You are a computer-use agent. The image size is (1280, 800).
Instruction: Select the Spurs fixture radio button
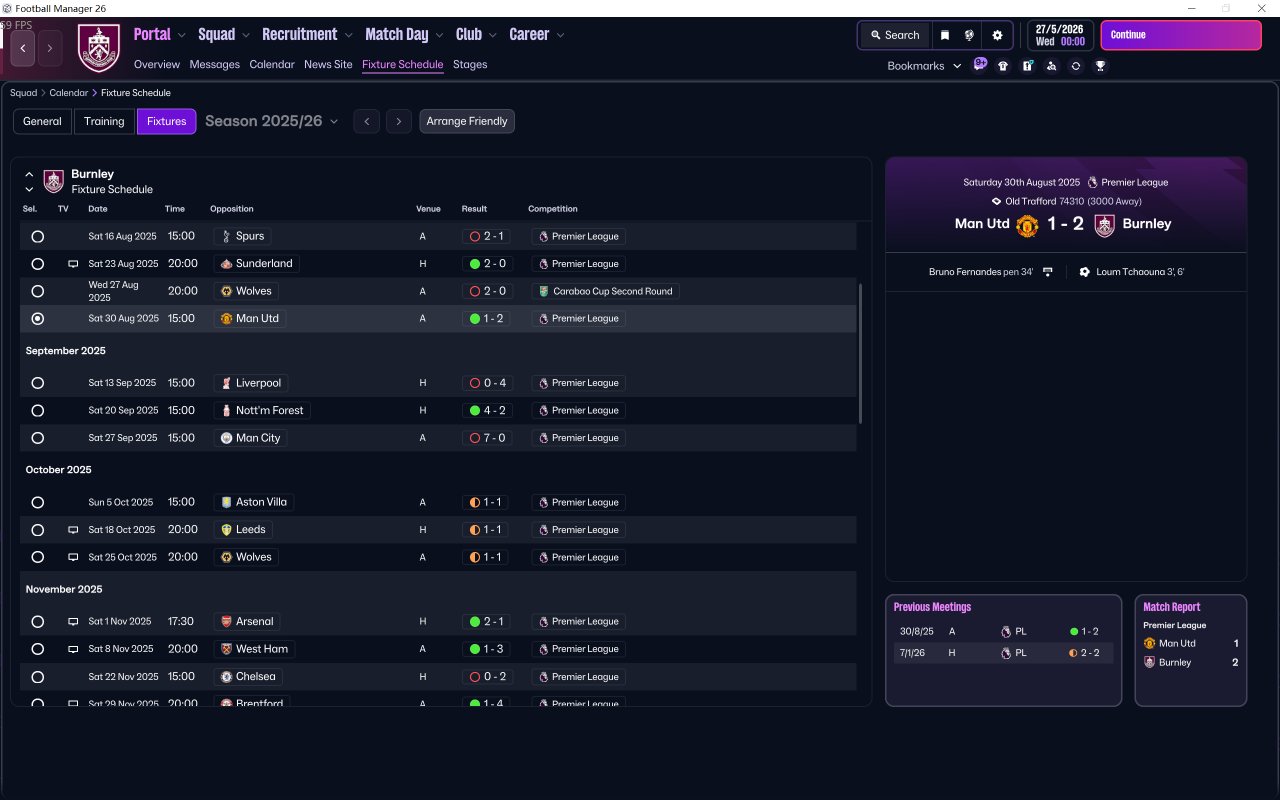(38, 237)
